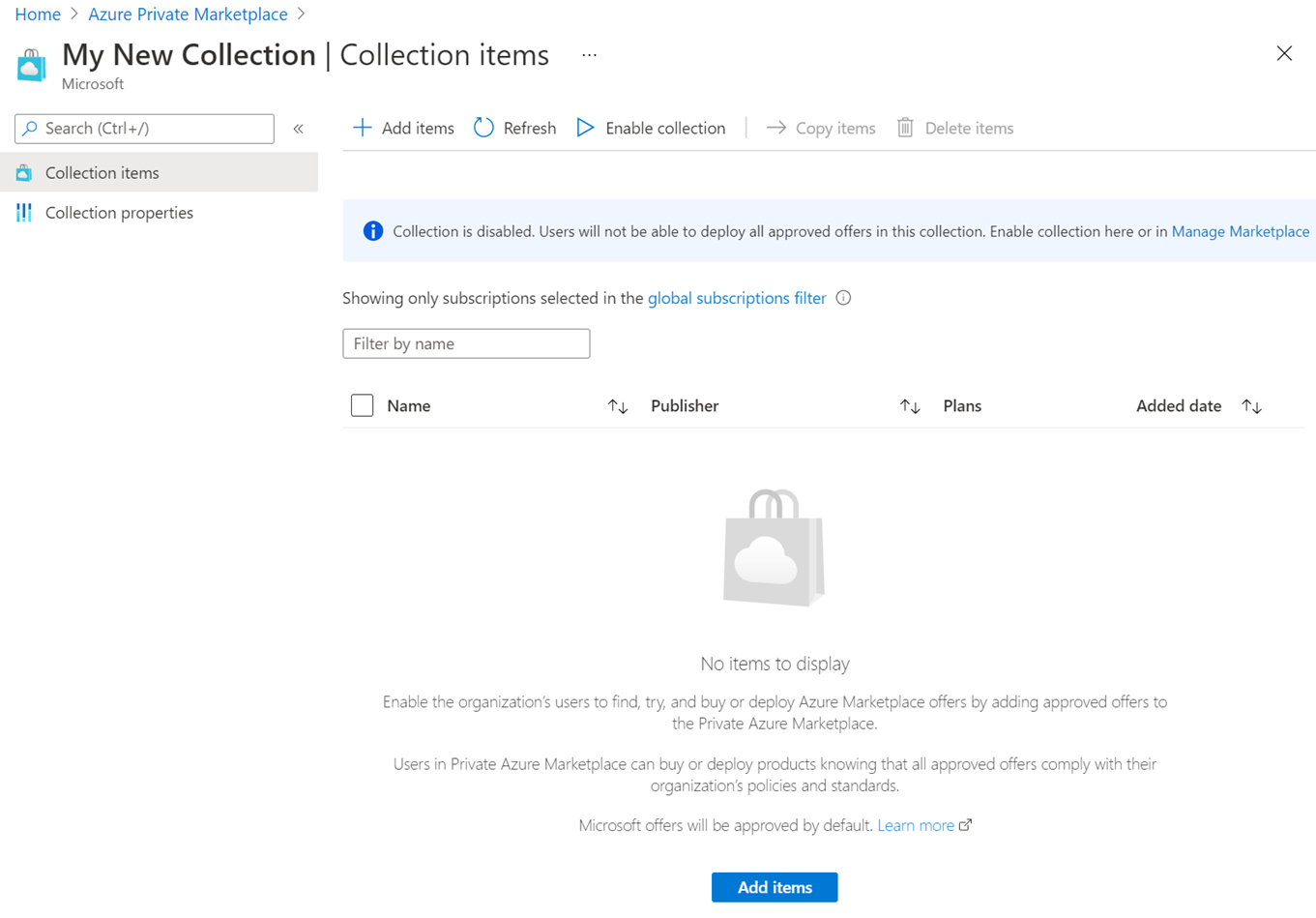Click the My New Collection marketplace bag icon

(31, 65)
